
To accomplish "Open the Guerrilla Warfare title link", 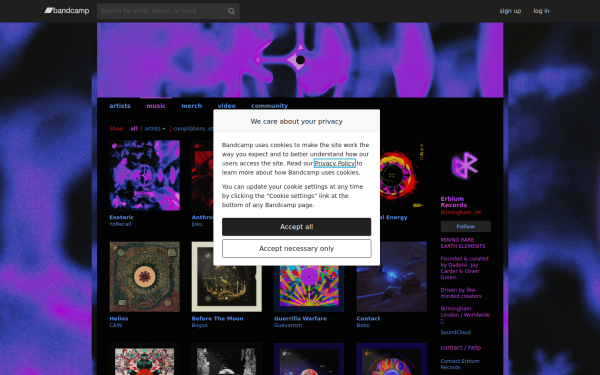I will tap(300, 318).
